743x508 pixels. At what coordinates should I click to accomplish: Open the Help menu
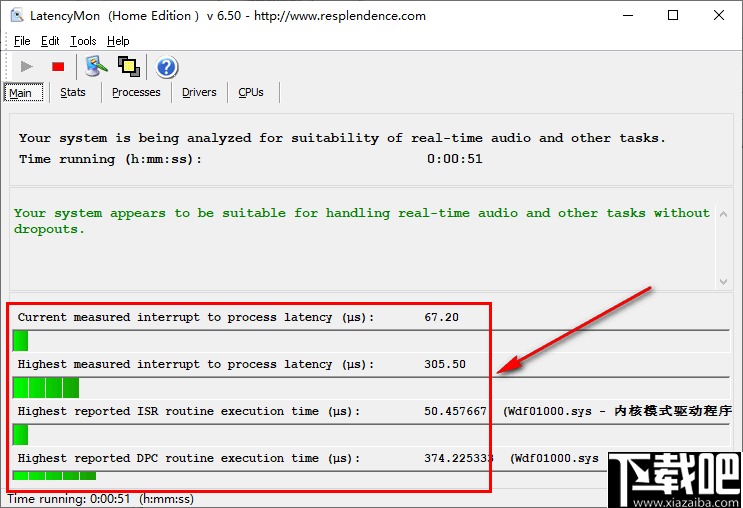(118, 41)
